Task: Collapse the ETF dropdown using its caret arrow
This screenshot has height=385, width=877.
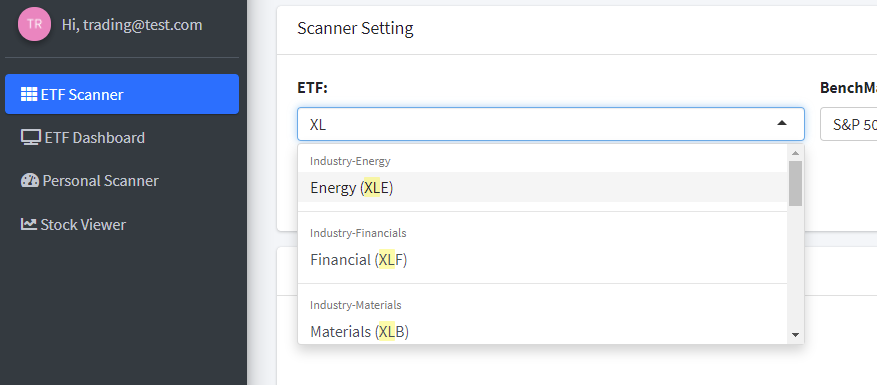Action: [x=782, y=123]
